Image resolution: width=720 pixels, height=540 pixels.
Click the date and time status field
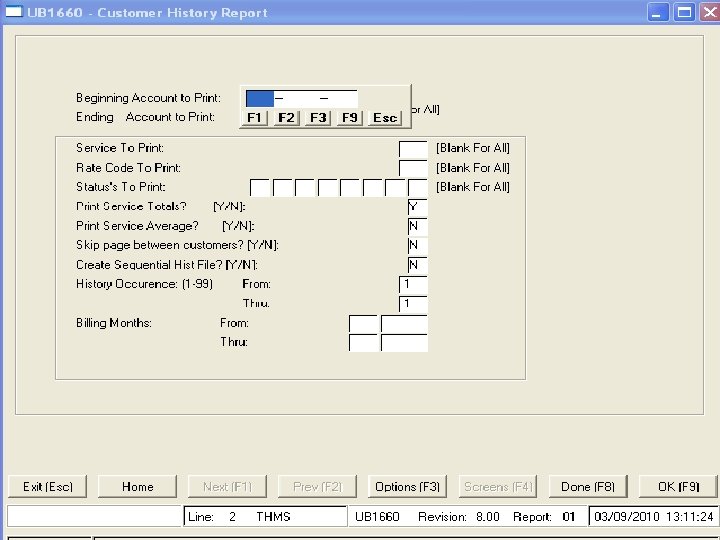click(x=653, y=517)
